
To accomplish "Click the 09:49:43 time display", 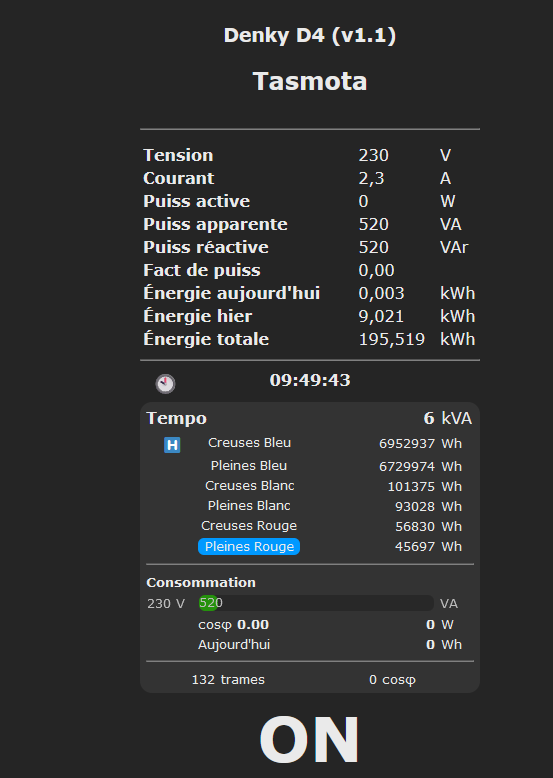I will [x=310, y=380].
